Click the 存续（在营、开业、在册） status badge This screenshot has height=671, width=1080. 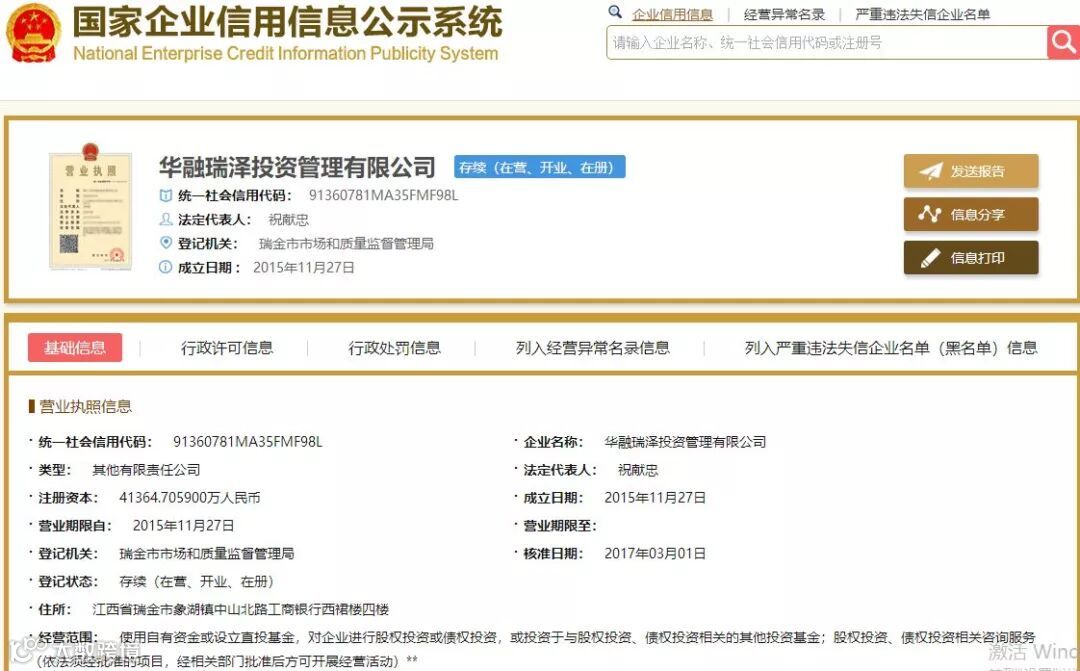pos(539,167)
